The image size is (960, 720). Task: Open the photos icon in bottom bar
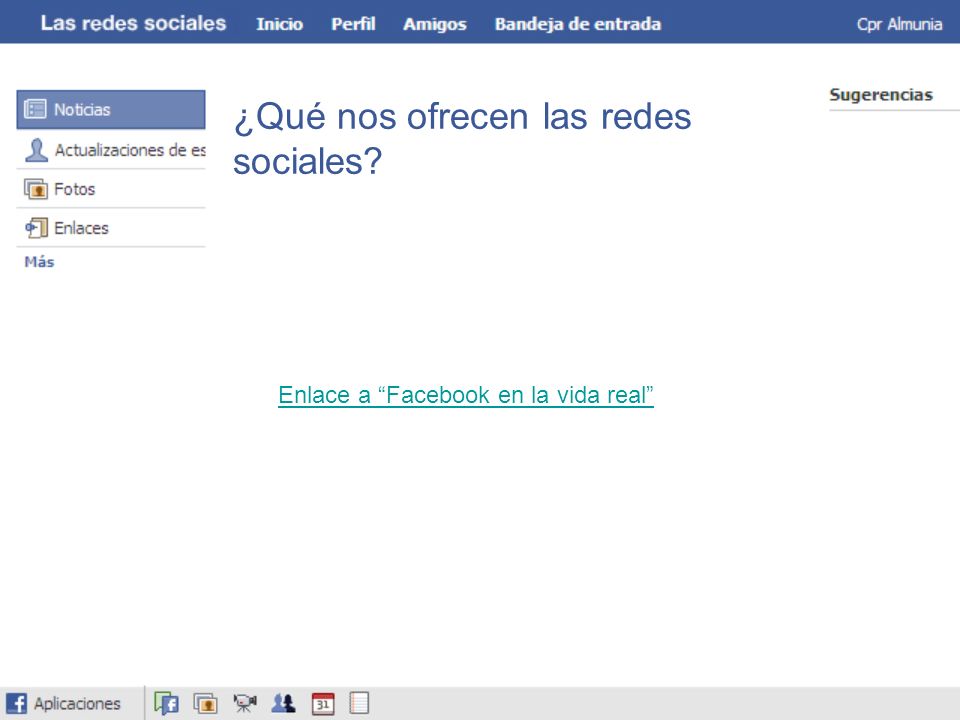[x=206, y=703]
